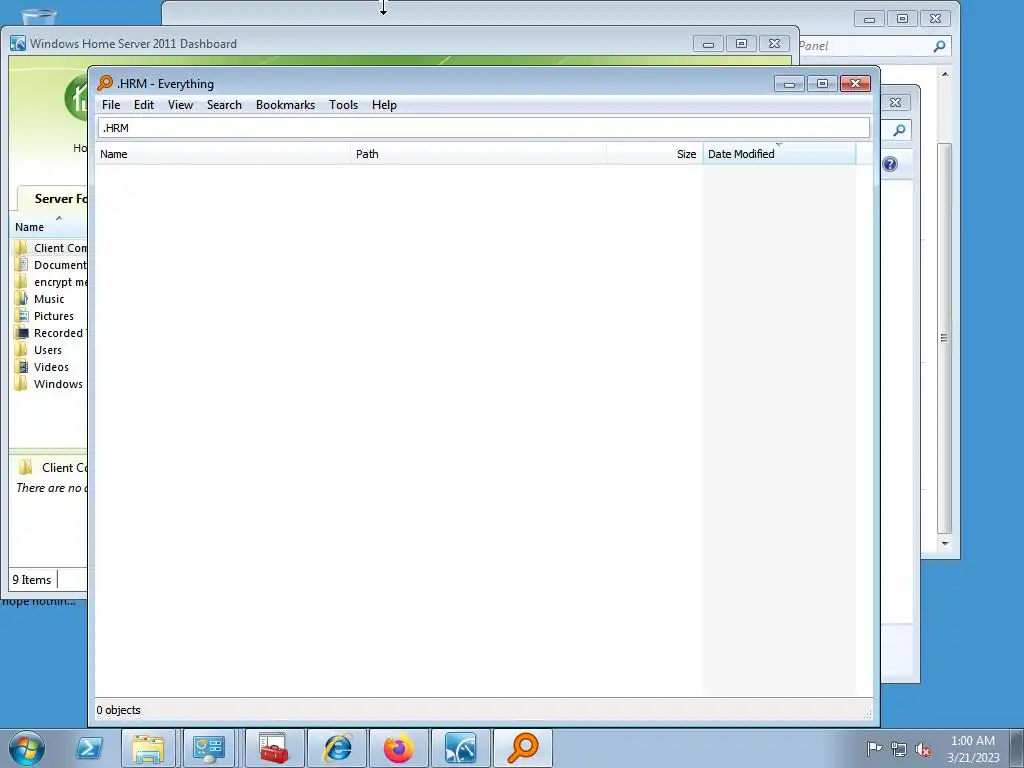Launch PowerShell from the taskbar

point(89,748)
